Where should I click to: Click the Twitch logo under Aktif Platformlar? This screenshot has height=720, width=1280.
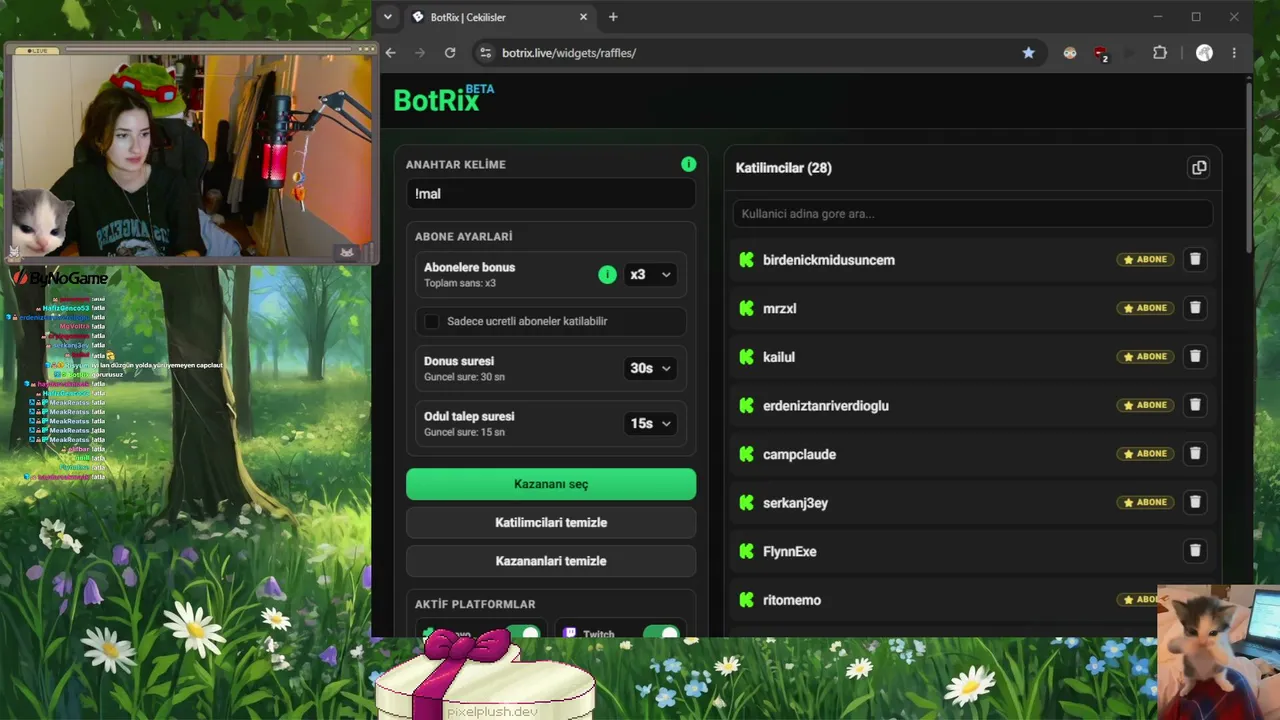570,633
